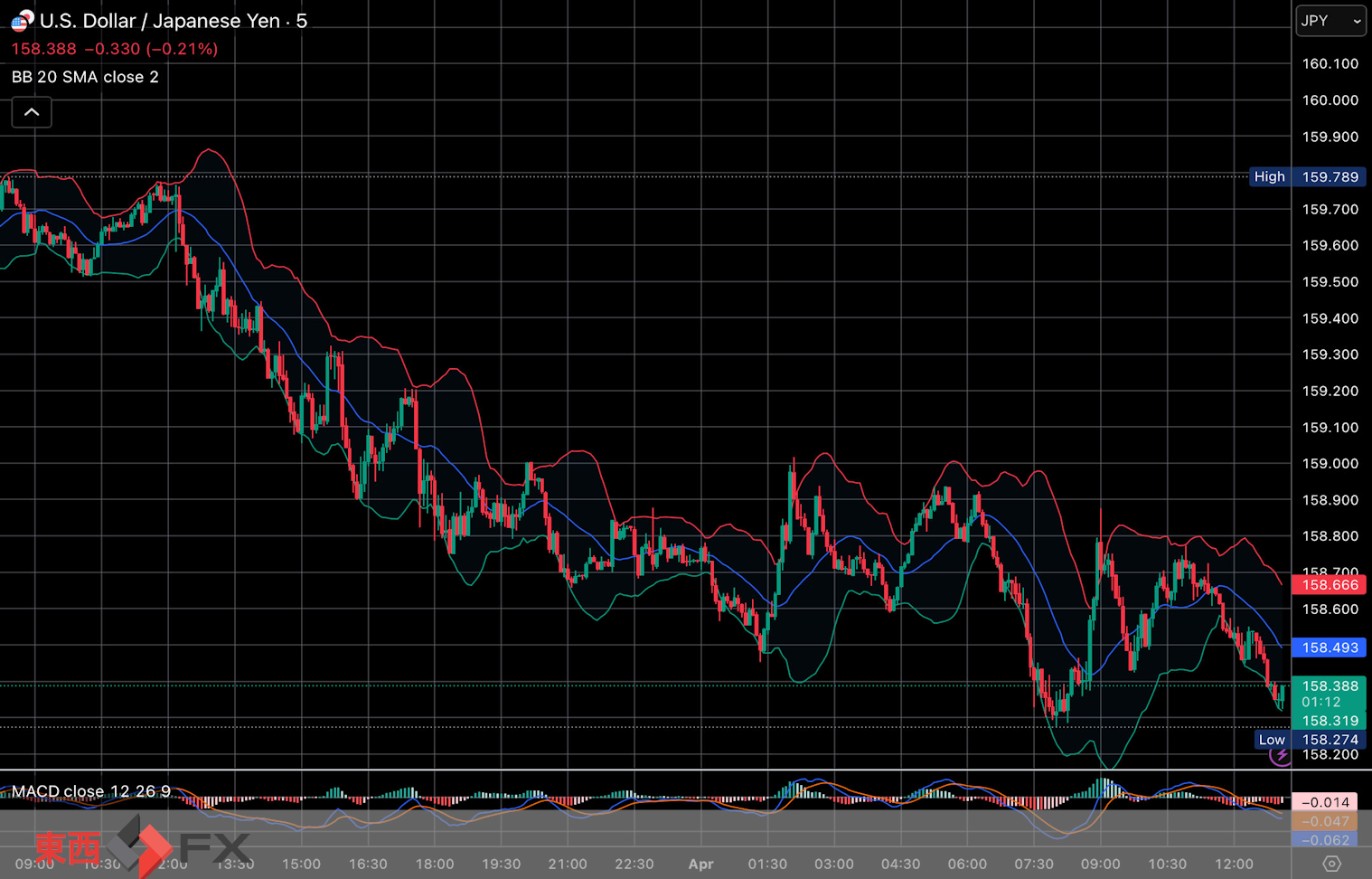This screenshot has height=879, width=1372.
Task: Click the 東西FX watermark logo
Action: click(142, 847)
